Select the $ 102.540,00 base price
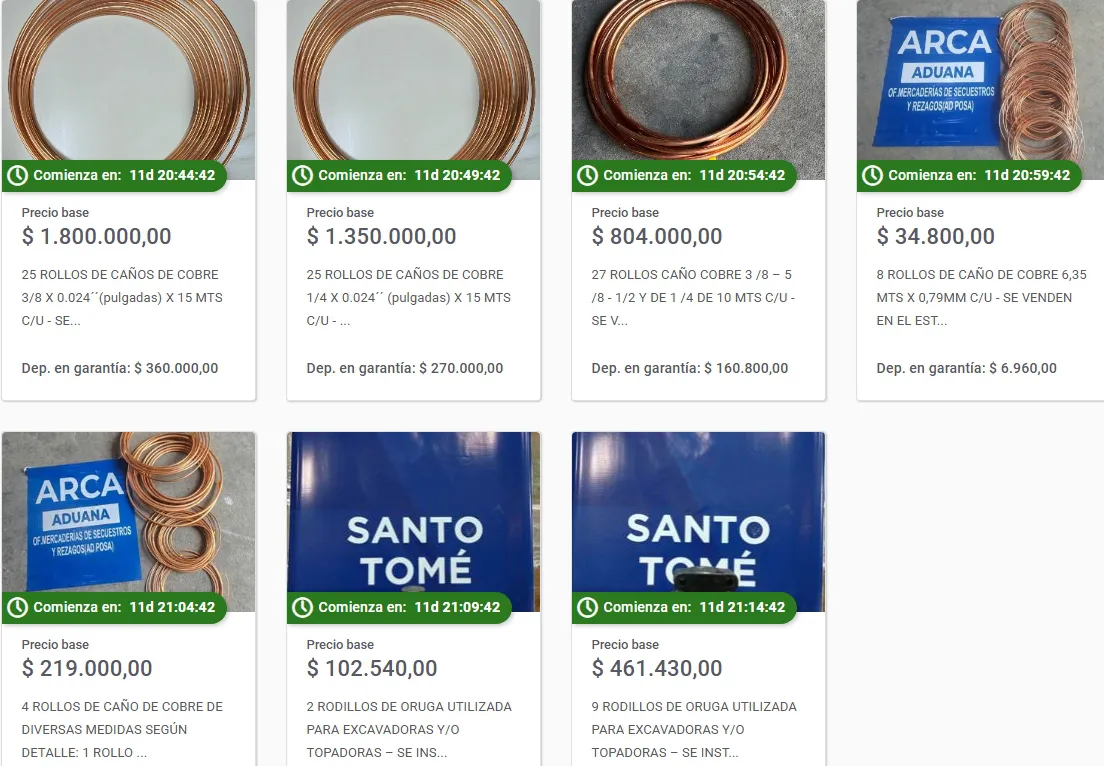Image resolution: width=1104 pixels, height=766 pixels. [372, 668]
